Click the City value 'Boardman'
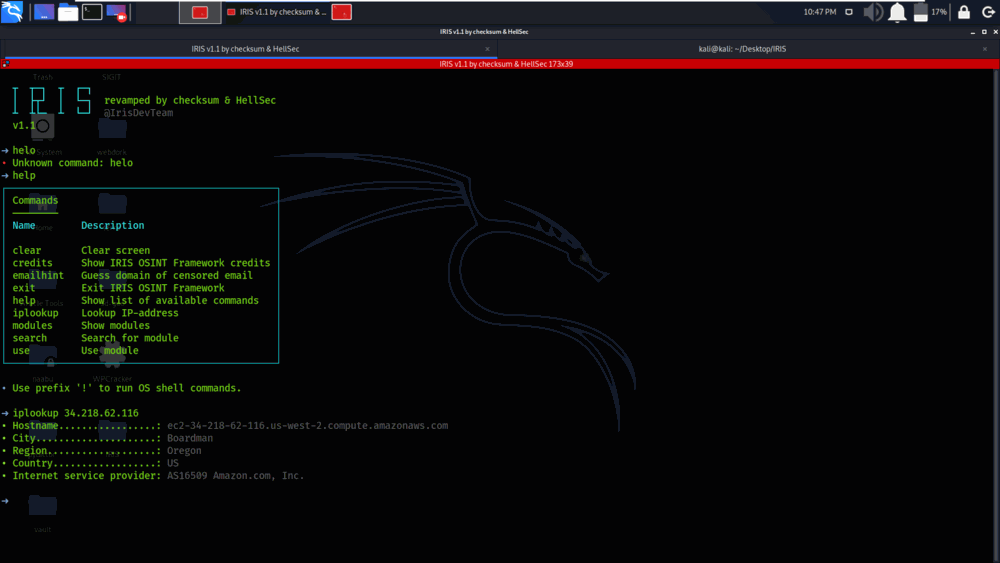1000x563 pixels. [x=190, y=438]
